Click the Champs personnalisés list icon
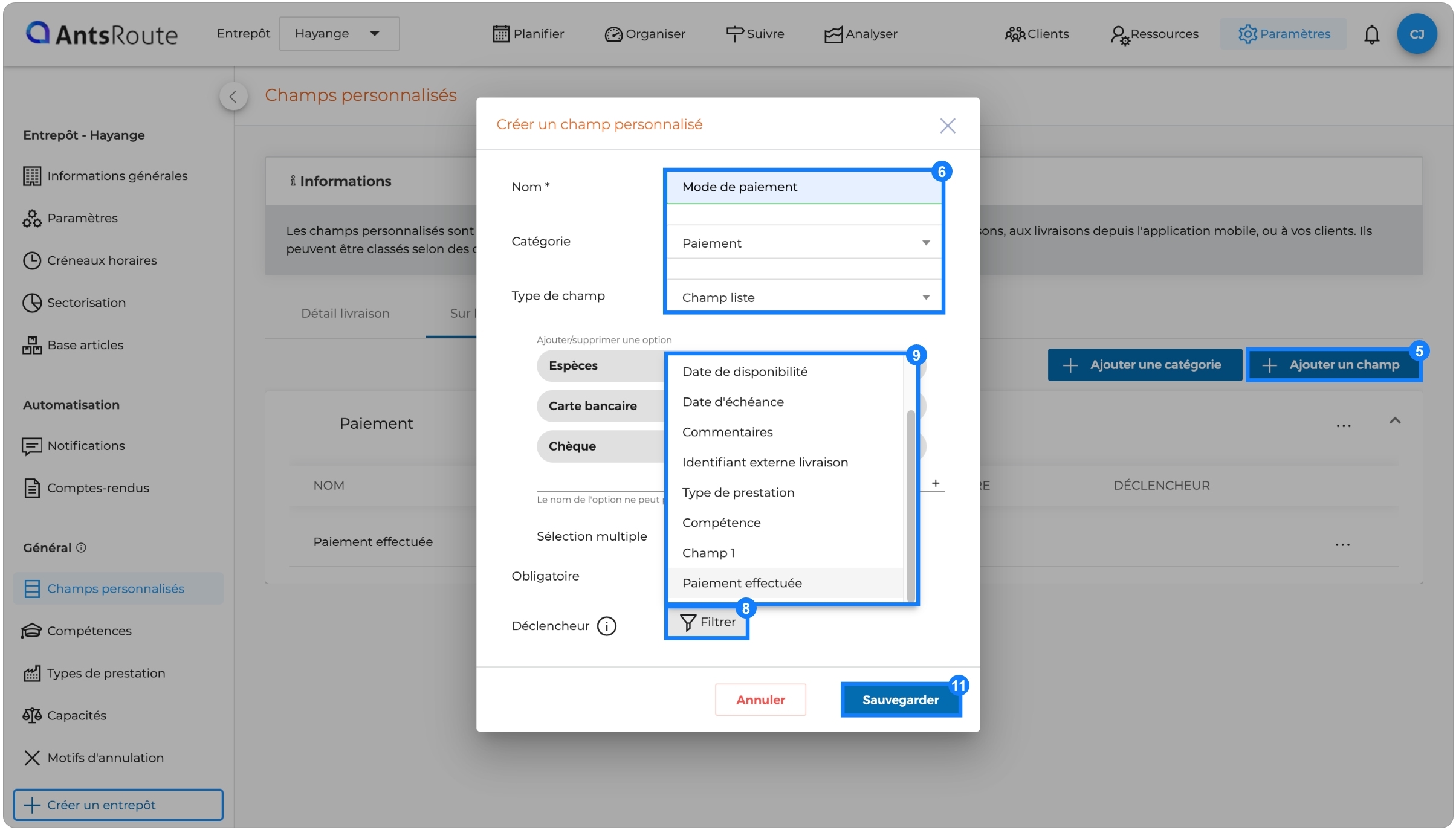 pos(32,588)
